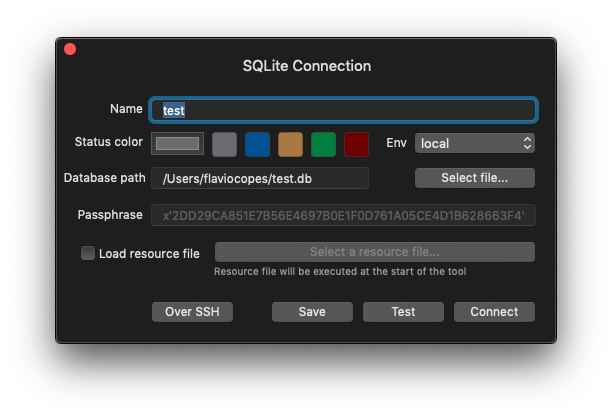612x417 pixels.
Task: Focus the Passphrase input field
Action: [x=343, y=215]
